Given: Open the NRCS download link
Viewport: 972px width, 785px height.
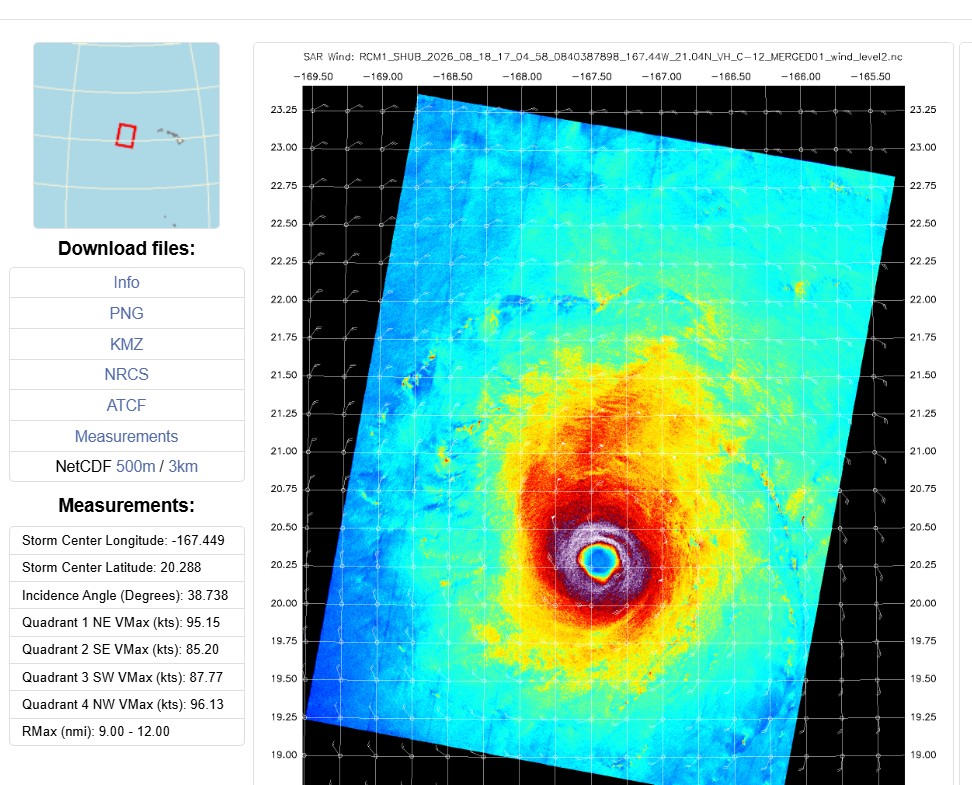Looking at the screenshot, I should [126, 375].
